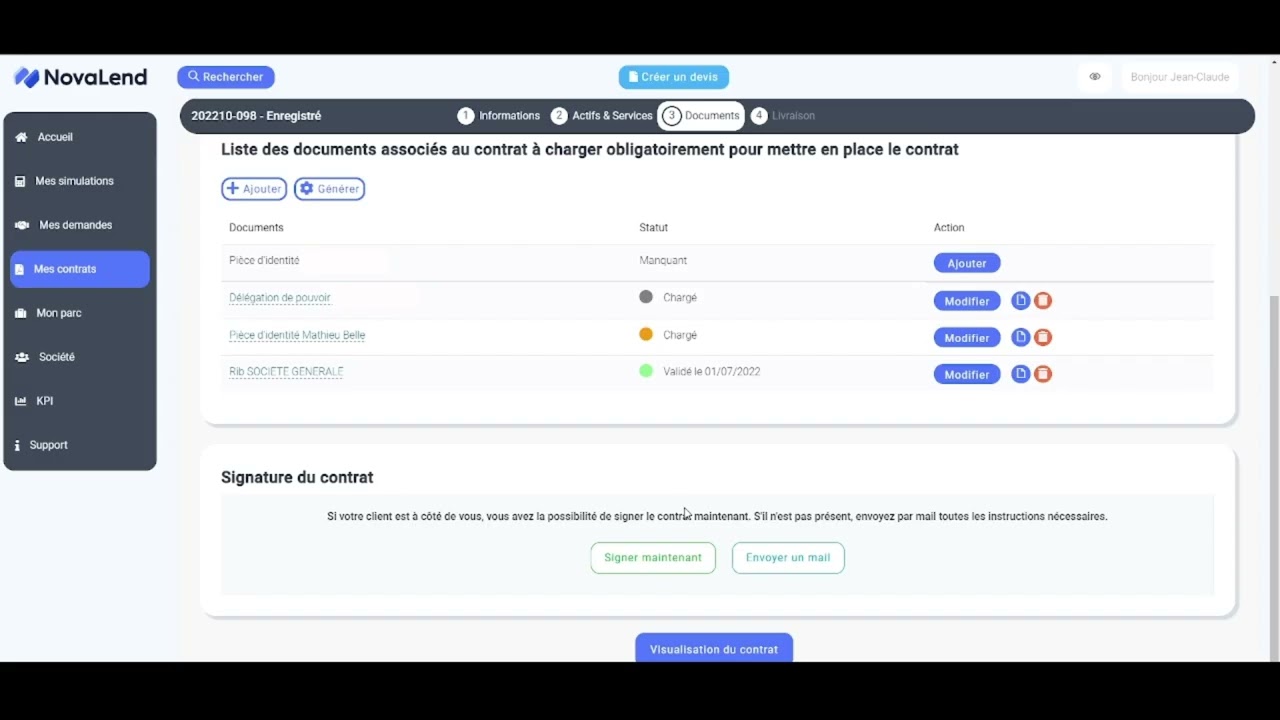Click Modifier for Délégation de pouvoir

[967, 301]
